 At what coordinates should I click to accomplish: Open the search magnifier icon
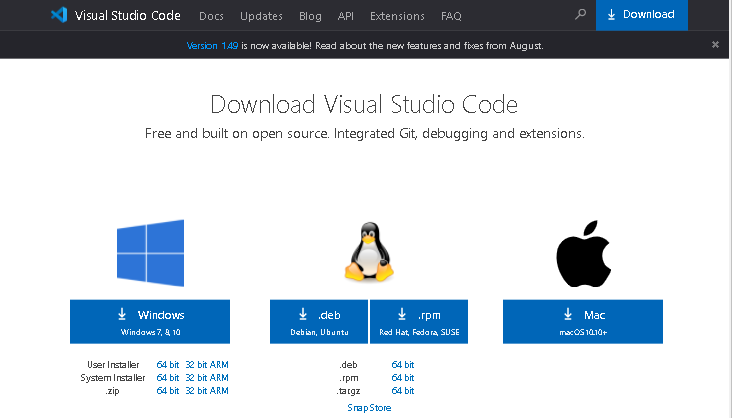point(580,14)
